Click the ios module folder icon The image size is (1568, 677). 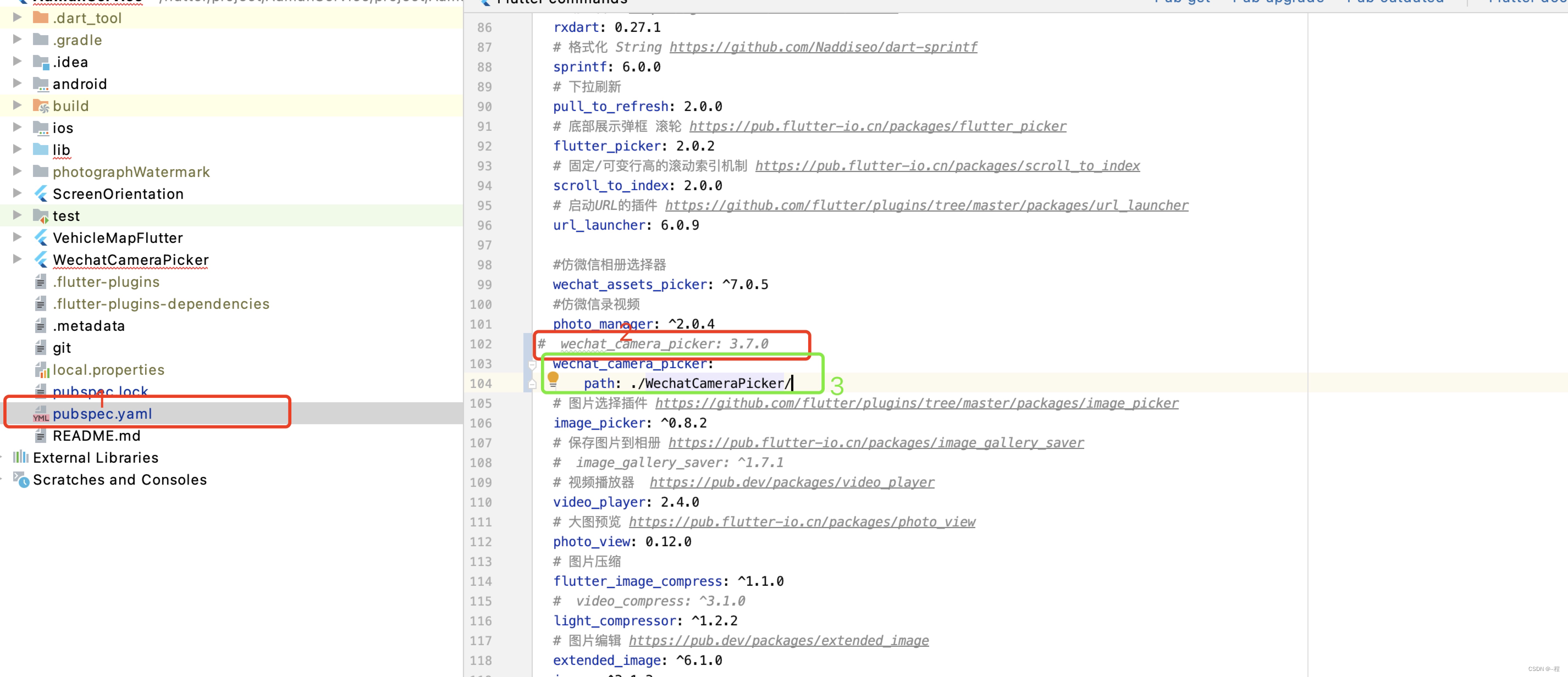pos(40,127)
